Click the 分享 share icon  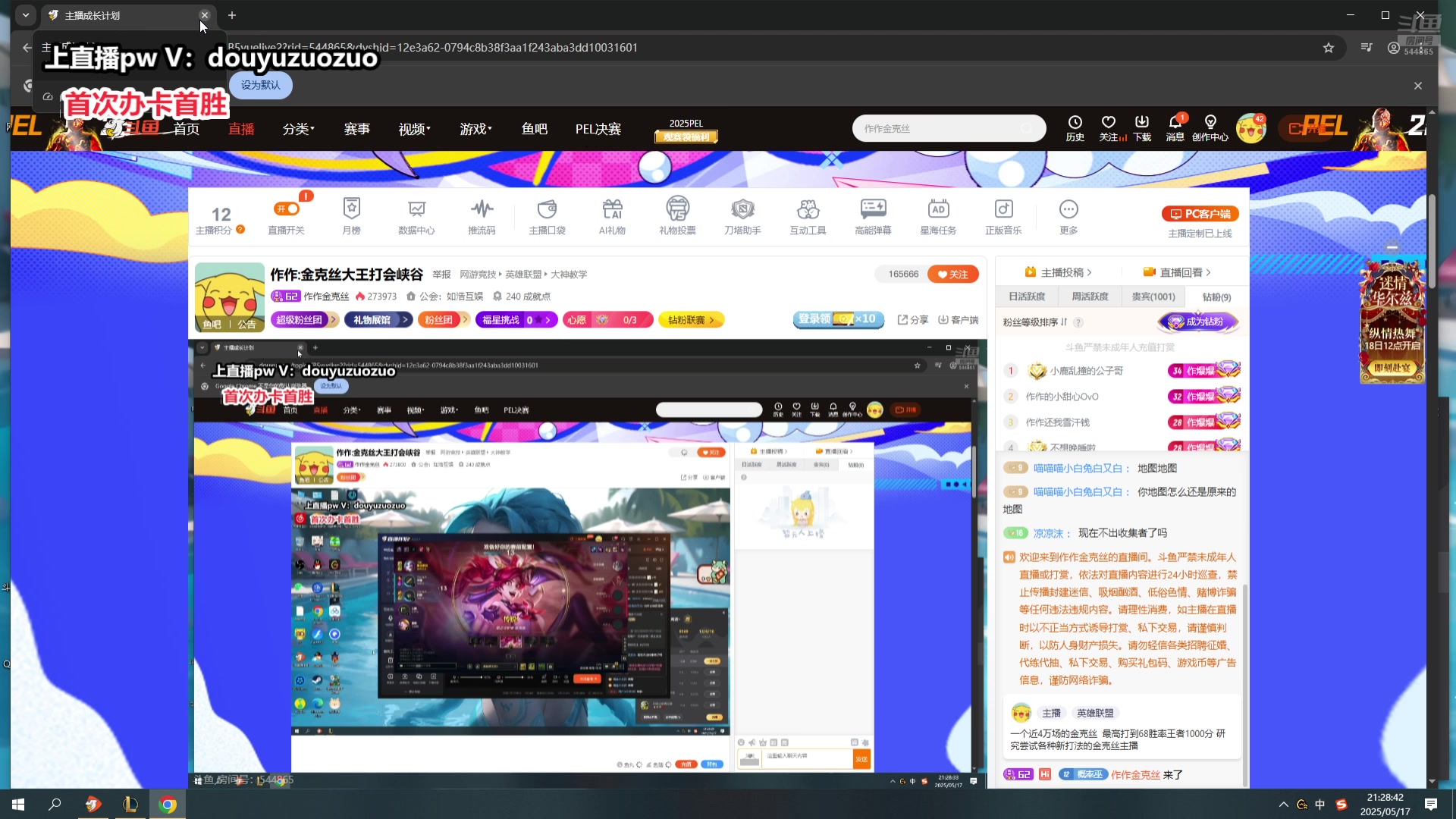click(913, 320)
